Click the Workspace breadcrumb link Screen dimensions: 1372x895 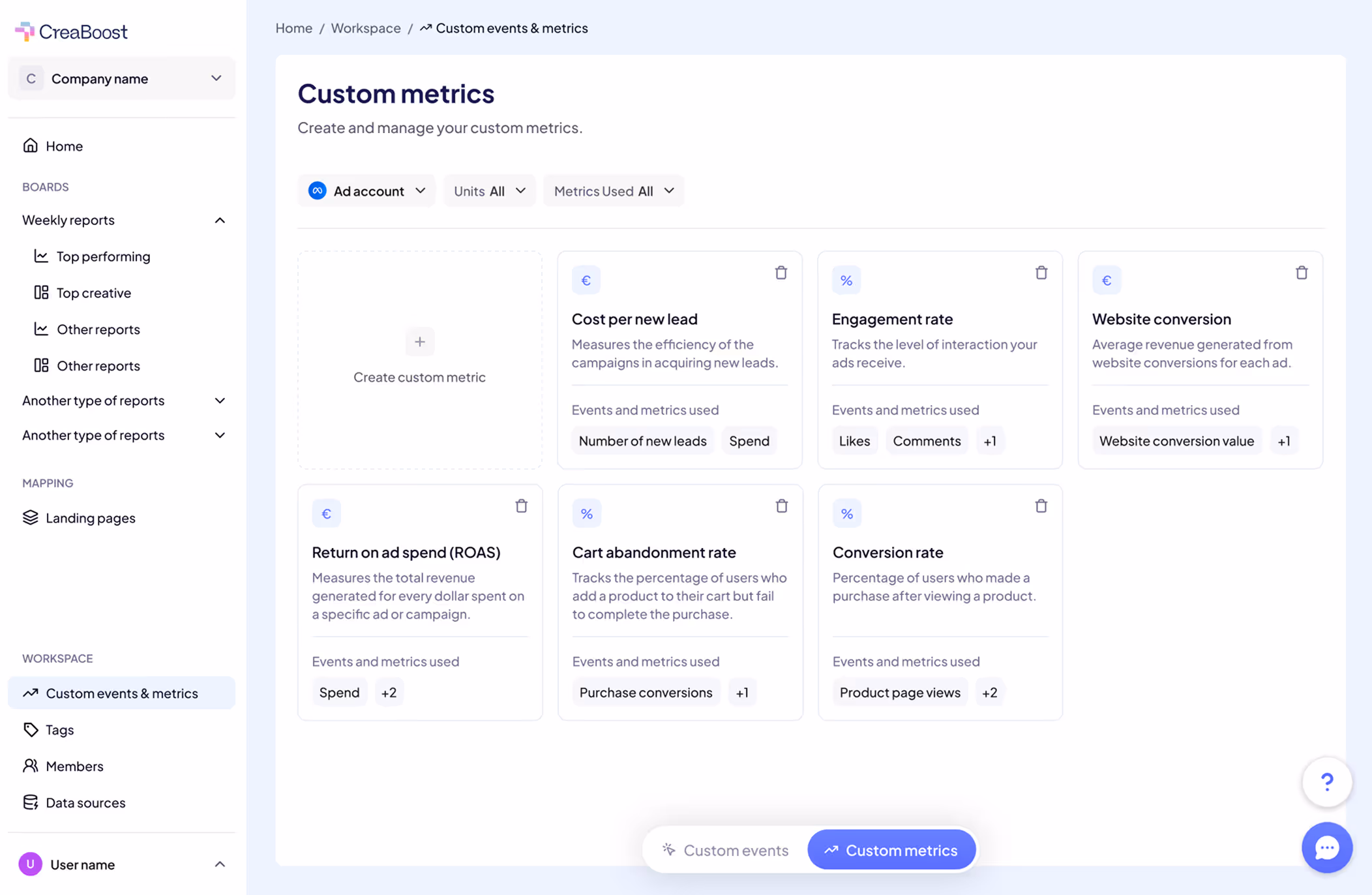pos(365,28)
